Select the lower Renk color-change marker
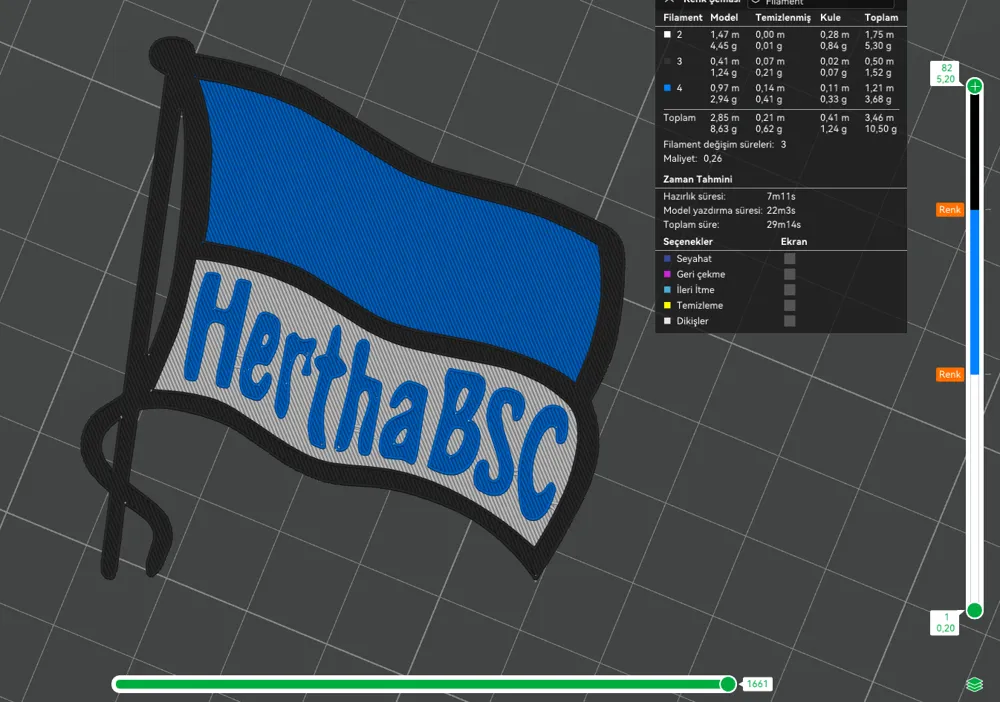Screen dimensions: 1000x702 coord(950,374)
